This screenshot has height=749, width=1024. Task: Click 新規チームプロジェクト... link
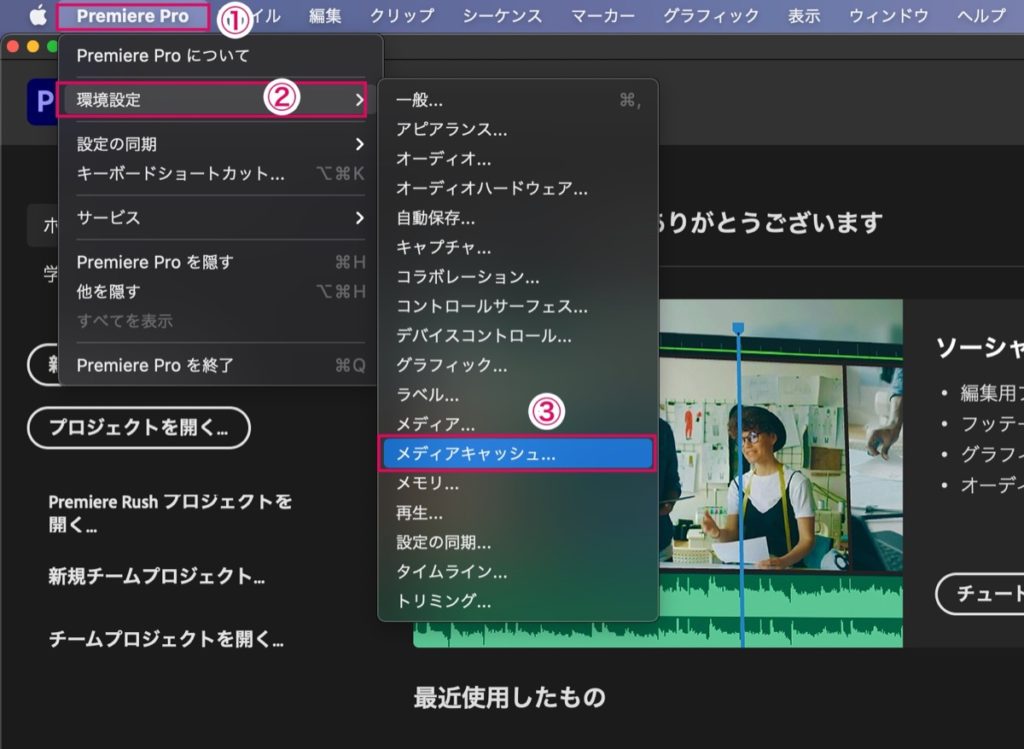coord(157,576)
